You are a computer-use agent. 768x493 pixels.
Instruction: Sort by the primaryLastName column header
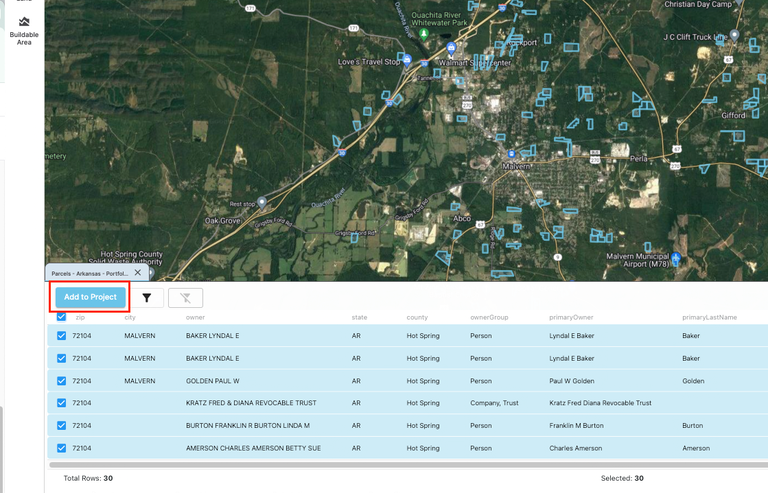(x=709, y=317)
